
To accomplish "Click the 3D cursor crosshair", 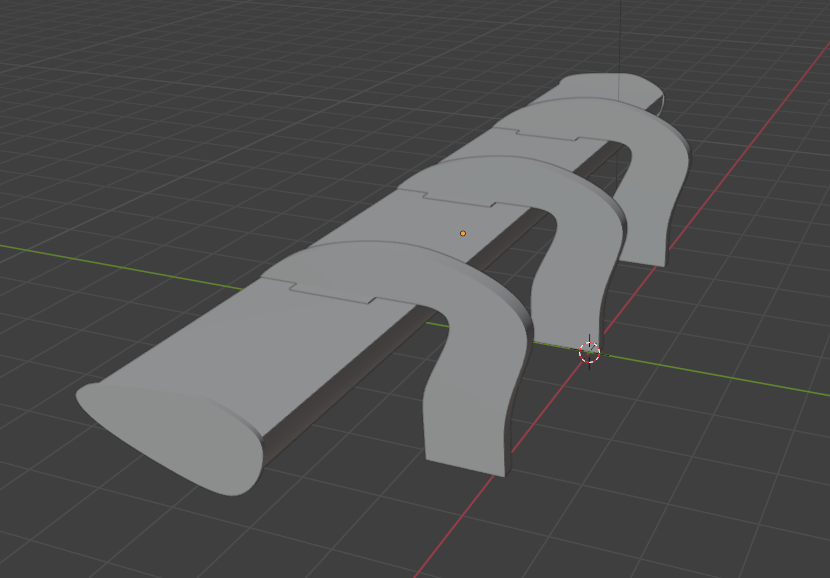I will (x=590, y=352).
